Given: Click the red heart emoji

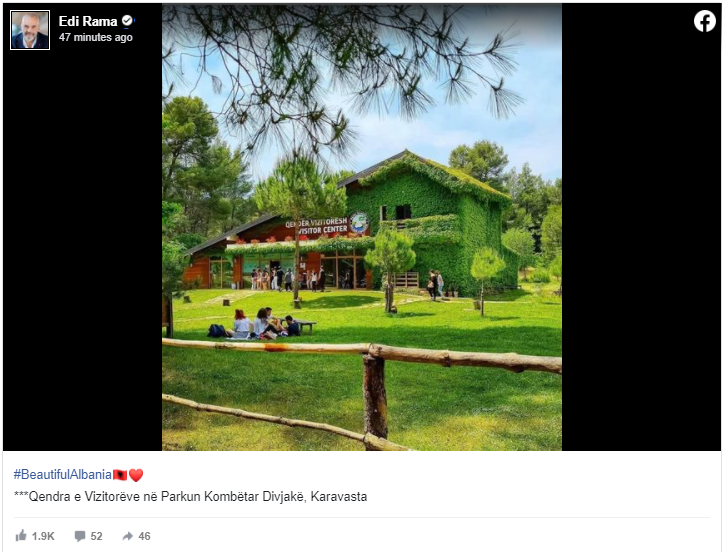Looking at the screenshot, I should 136,475.
